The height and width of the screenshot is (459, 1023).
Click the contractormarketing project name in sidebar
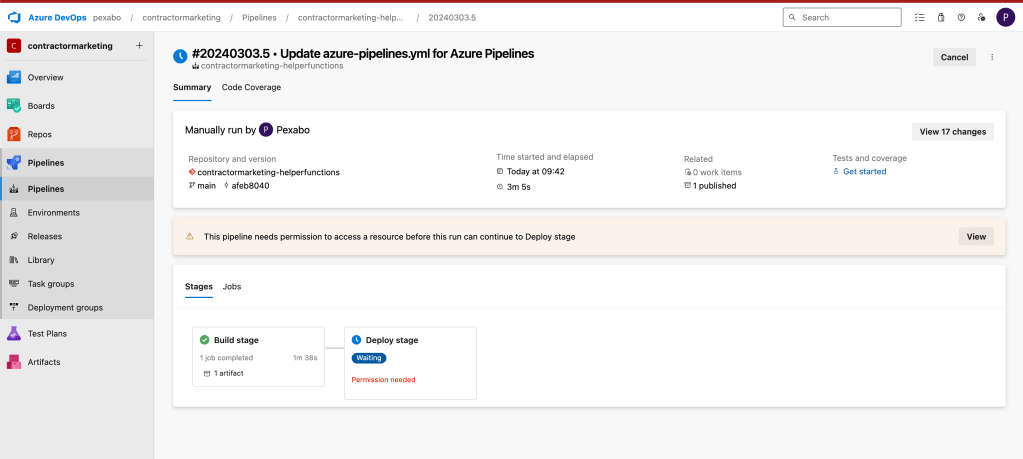(x=70, y=46)
